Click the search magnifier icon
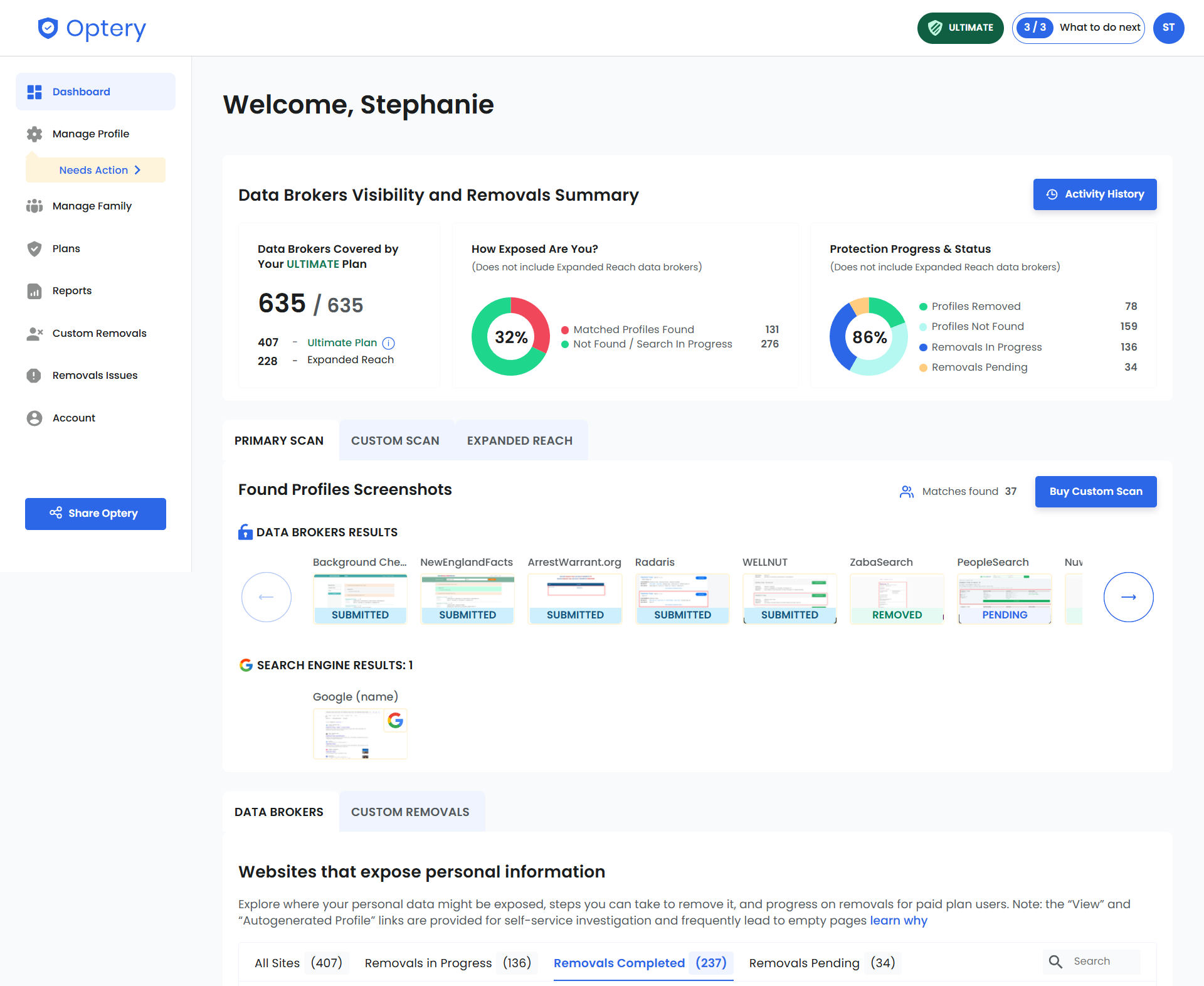 [1056, 962]
